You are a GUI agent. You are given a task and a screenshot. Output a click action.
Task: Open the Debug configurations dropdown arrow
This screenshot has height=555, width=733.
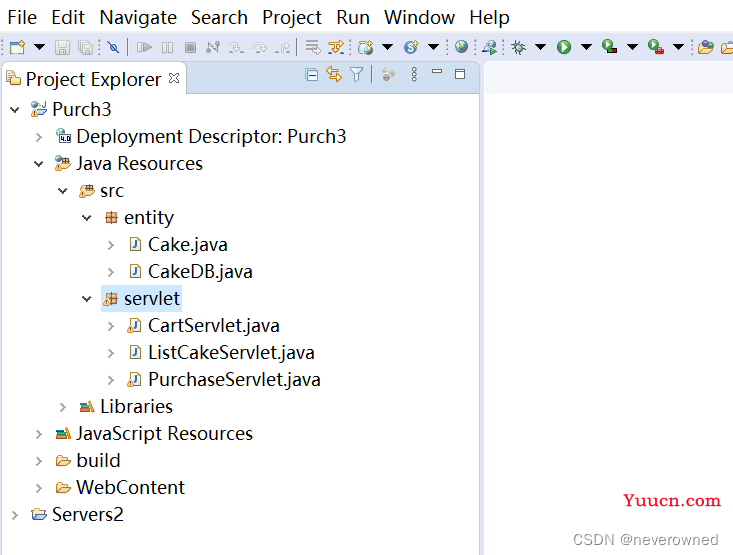tap(540, 47)
